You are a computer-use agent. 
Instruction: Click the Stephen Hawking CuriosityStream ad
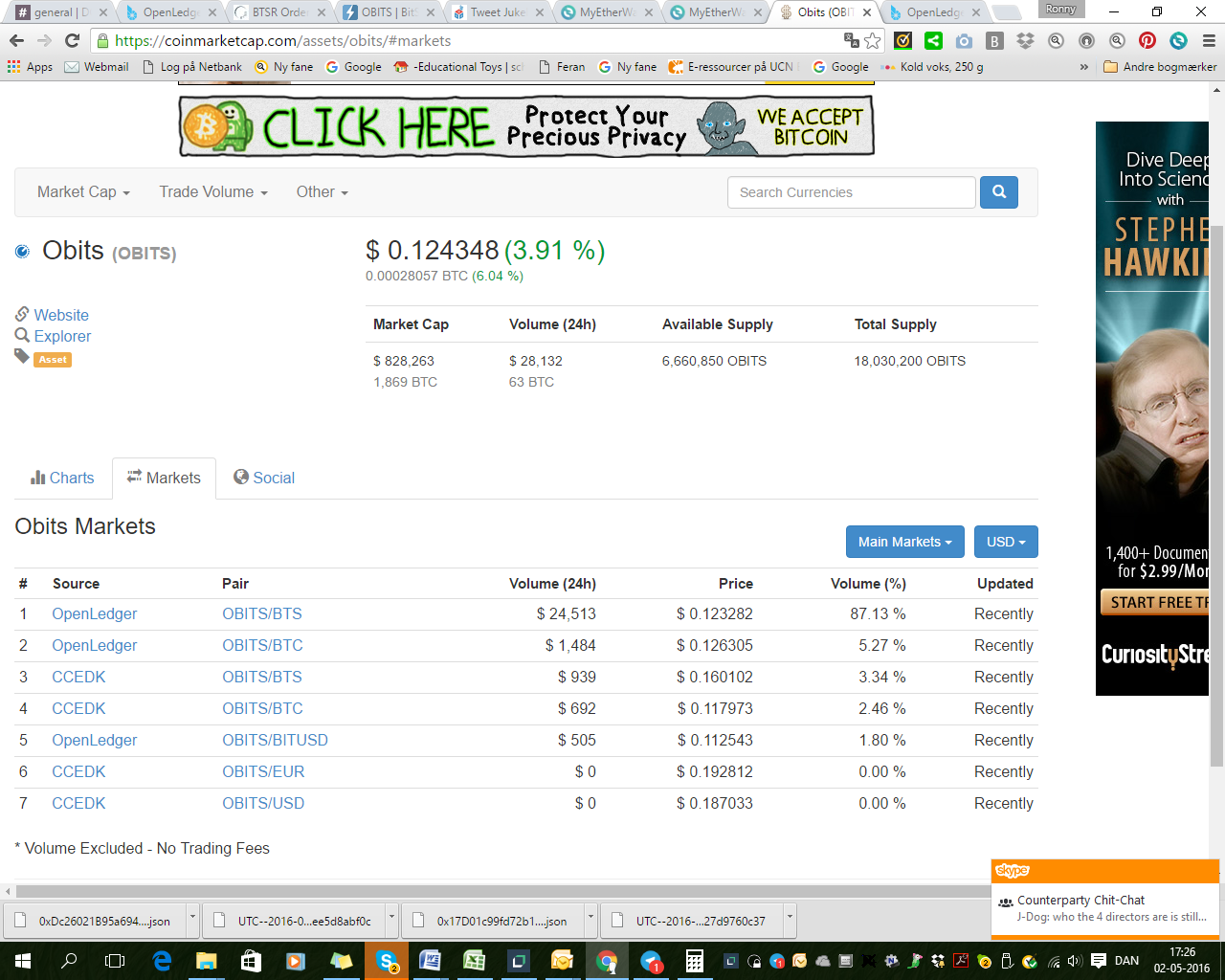[1152, 409]
